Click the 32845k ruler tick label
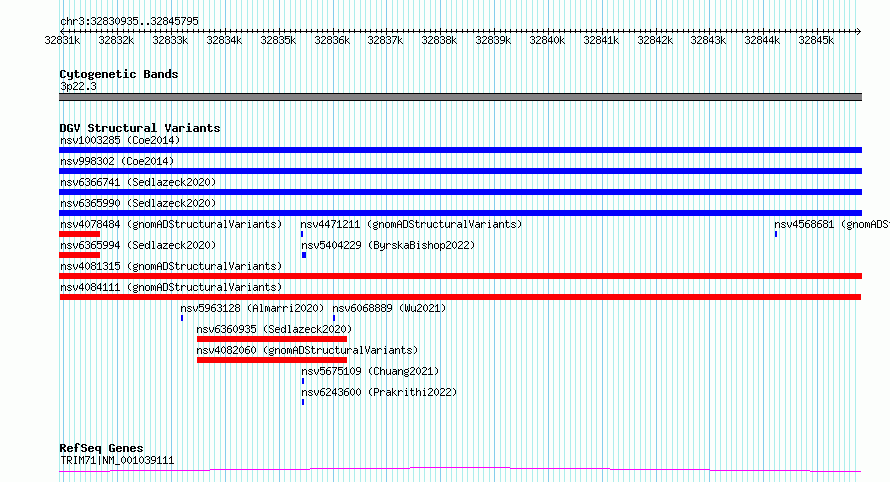The image size is (890, 482). [816, 40]
